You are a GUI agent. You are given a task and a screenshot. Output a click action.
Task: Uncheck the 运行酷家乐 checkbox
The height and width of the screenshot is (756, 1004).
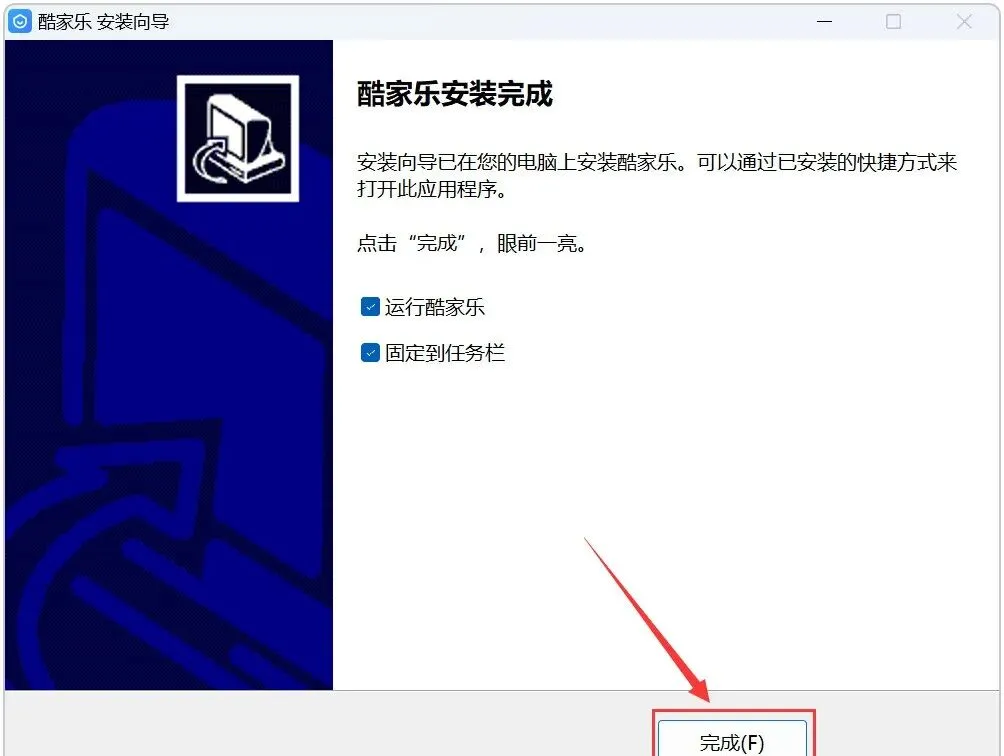point(370,307)
